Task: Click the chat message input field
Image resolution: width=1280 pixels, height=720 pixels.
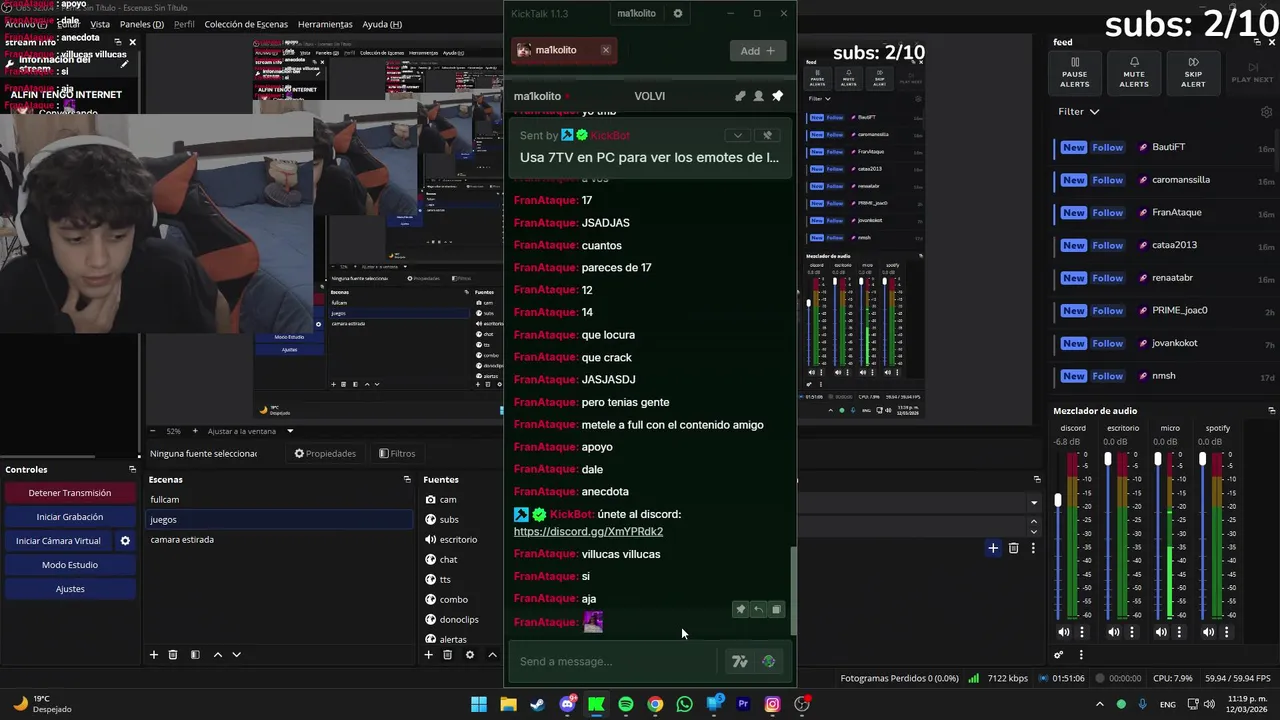Action: pyautogui.click(x=613, y=661)
